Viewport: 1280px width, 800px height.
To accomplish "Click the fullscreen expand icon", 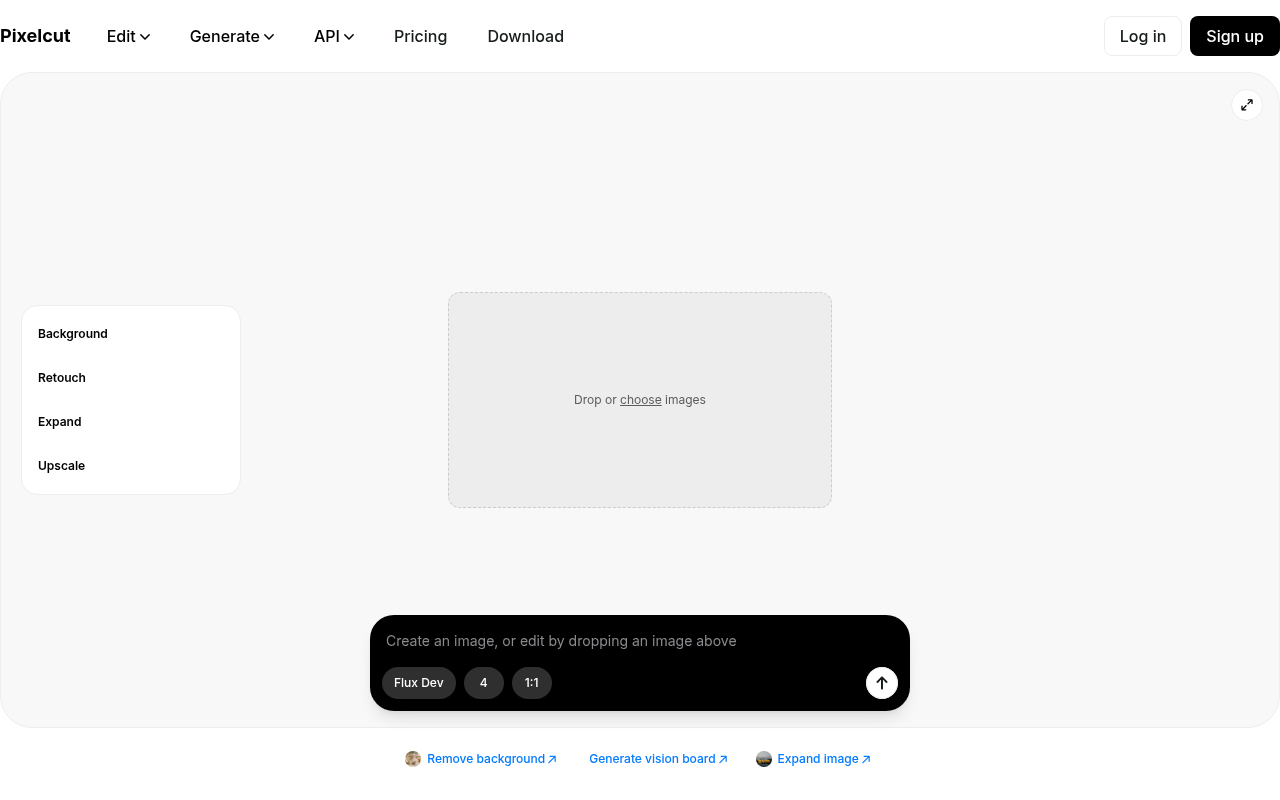I will tap(1246, 105).
